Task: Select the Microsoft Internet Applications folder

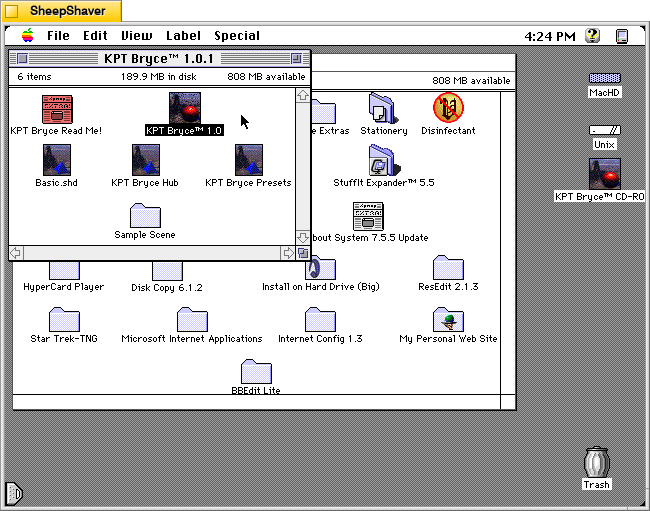Action: [192, 320]
